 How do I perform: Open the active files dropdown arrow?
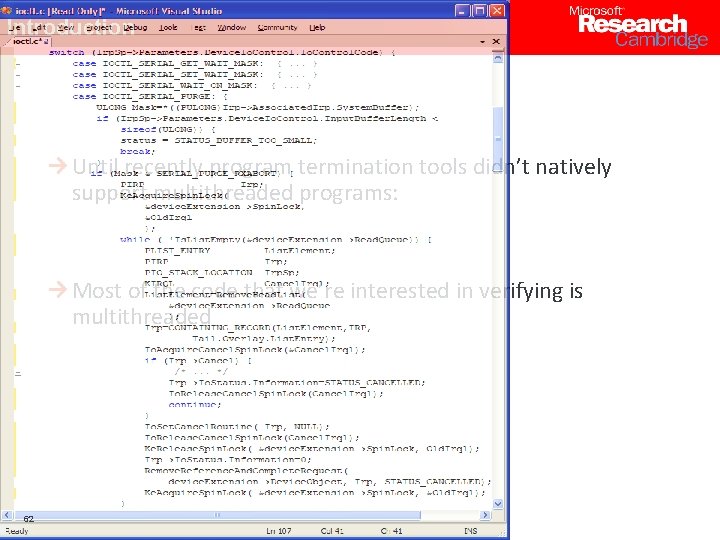point(482,42)
